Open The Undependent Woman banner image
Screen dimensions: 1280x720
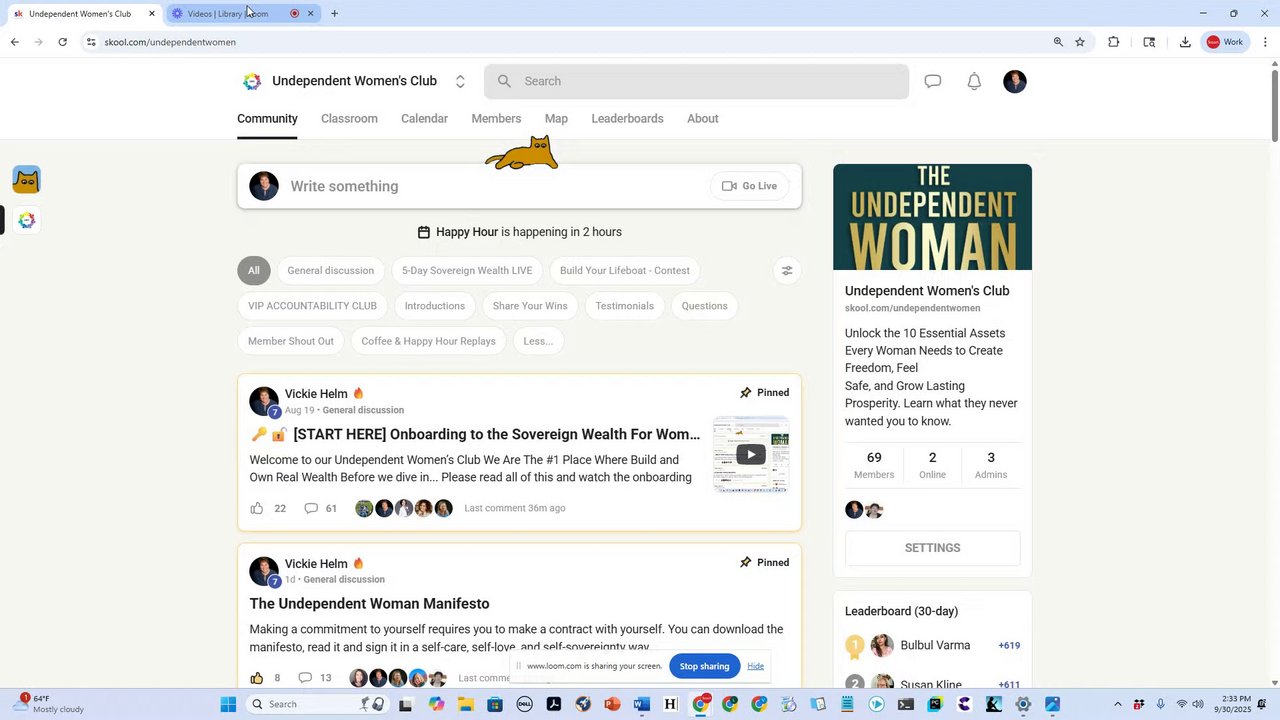pos(932,217)
